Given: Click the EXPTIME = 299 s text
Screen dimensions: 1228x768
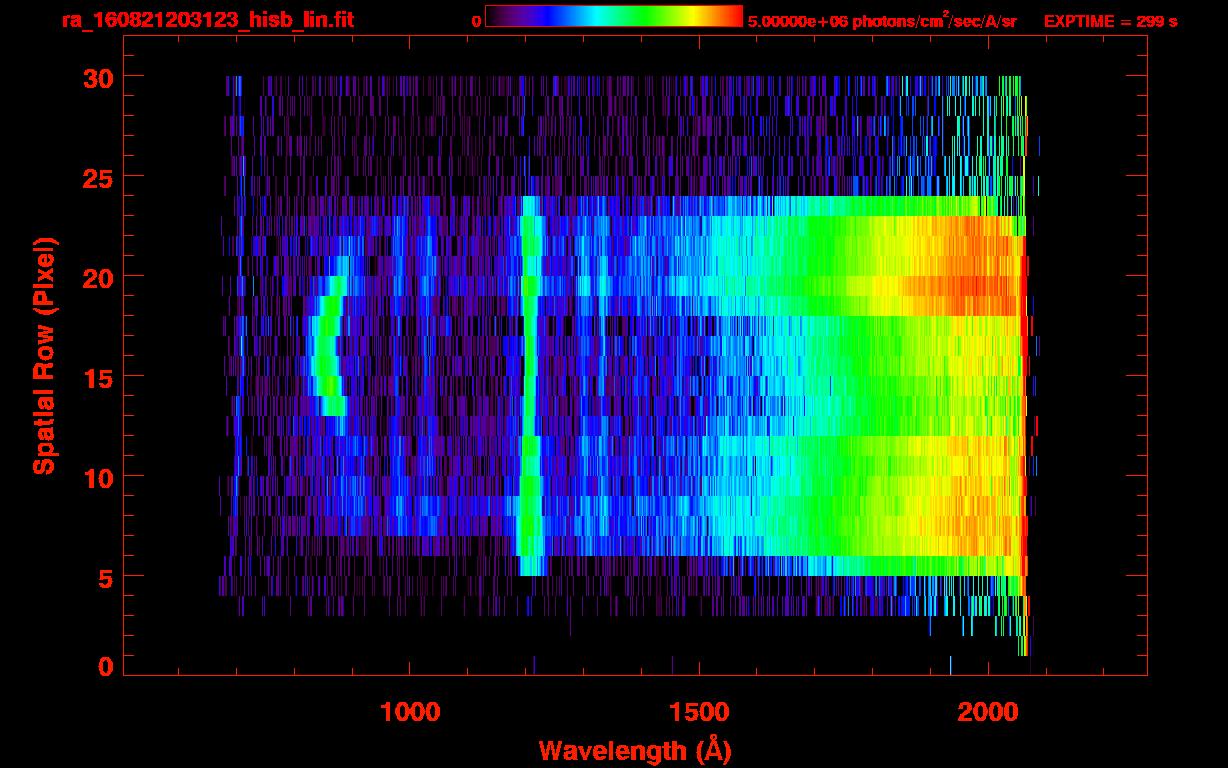Looking at the screenshot, I should pyautogui.click(x=1110, y=21).
